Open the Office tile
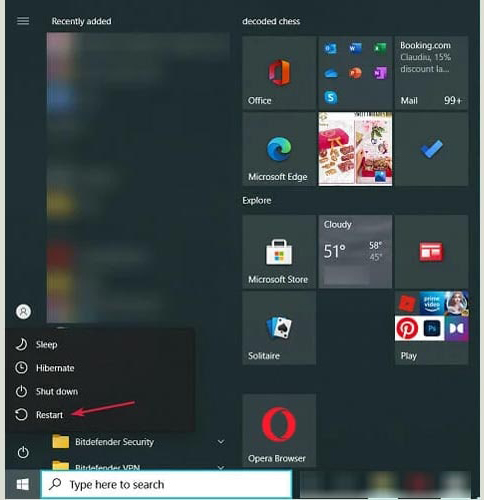 (279, 73)
